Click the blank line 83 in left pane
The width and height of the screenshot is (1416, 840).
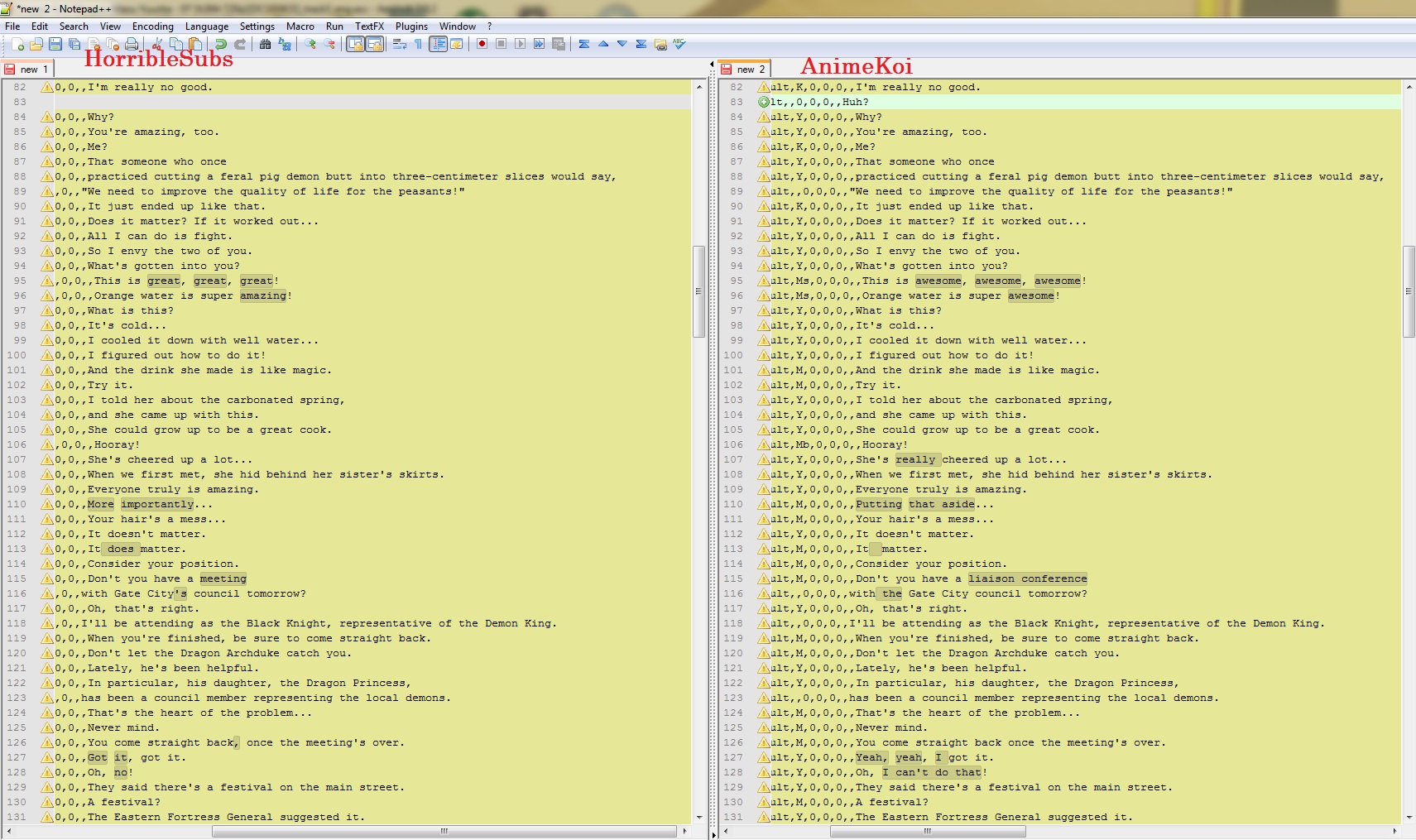[372, 102]
